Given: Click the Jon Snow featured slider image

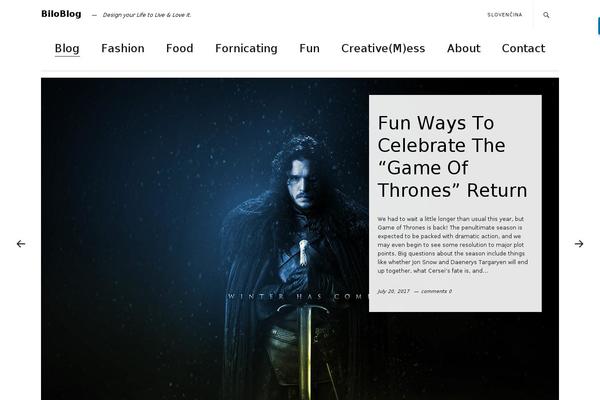Looking at the screenshot, I should pos(205,239).
